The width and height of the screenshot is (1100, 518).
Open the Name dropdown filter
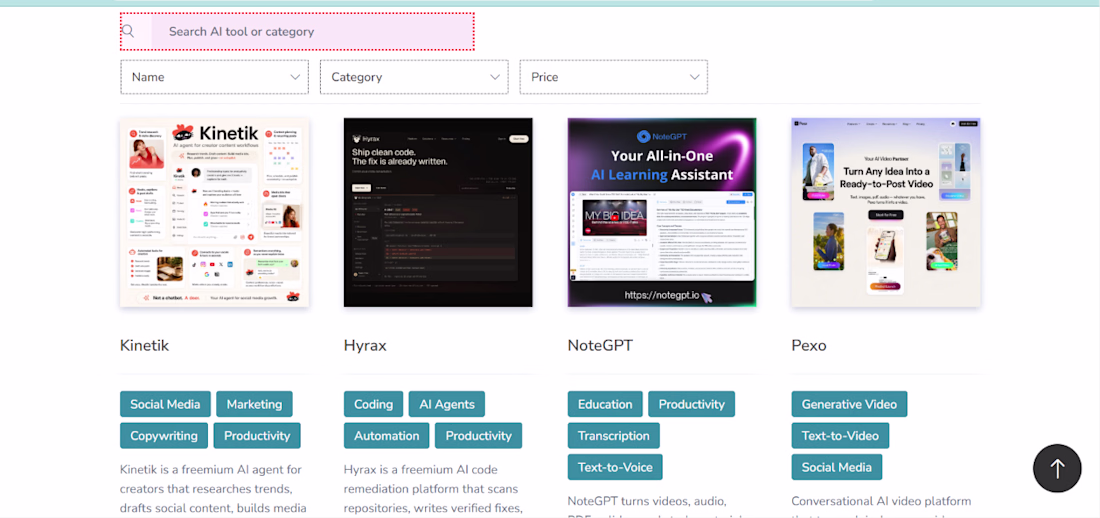[x=215, y=77]
